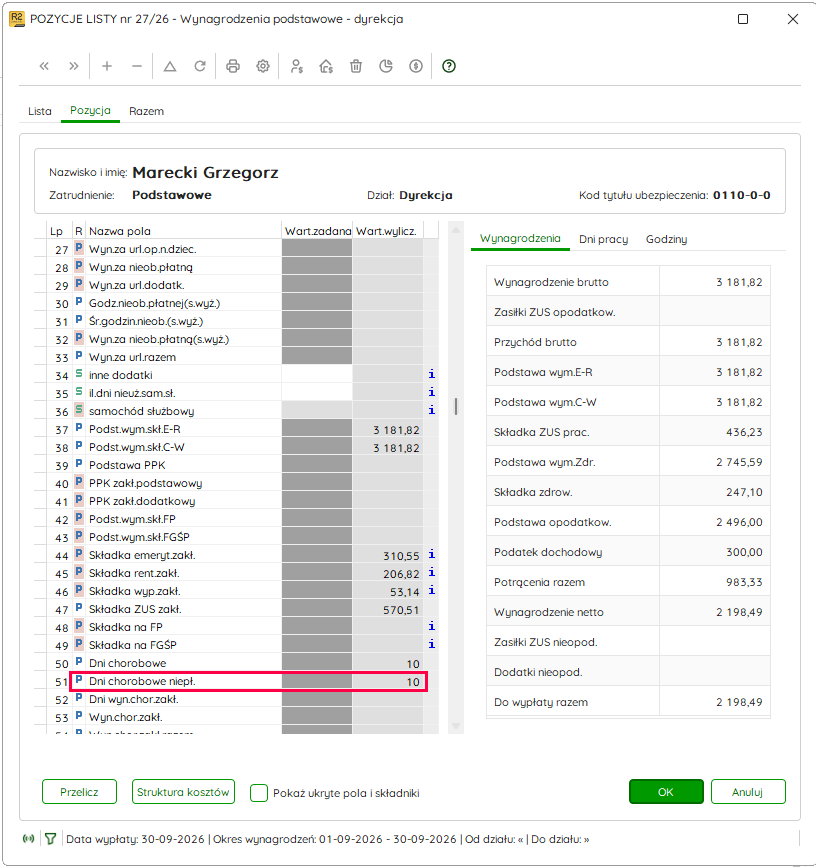Click the dollar coin toolbar icon
Viewport: 816px width, 867px height.
click(x=416, y=66)
